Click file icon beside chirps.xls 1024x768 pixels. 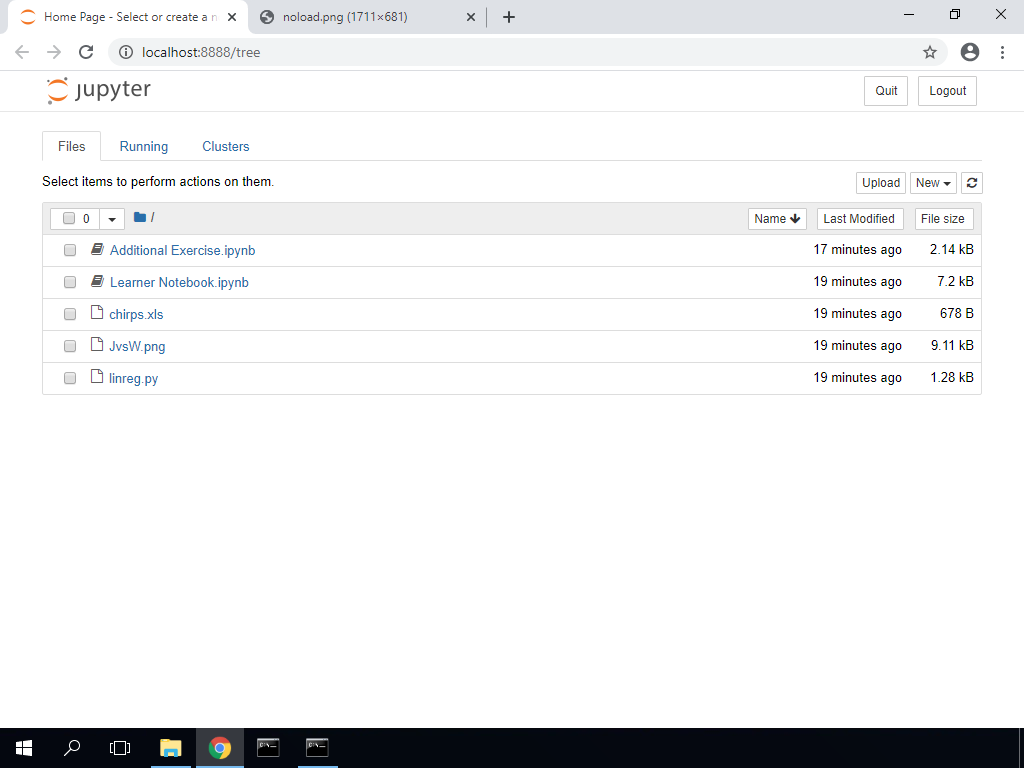click(97, 312)
